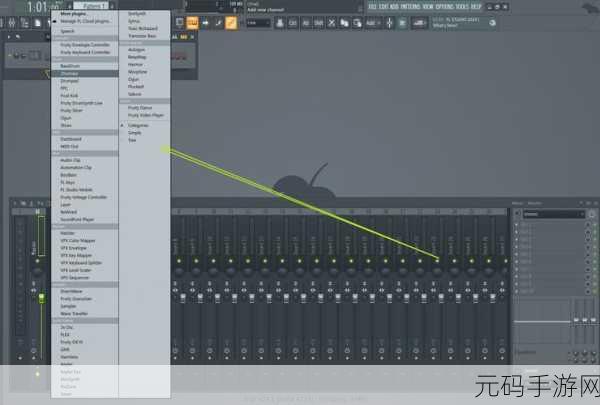Select VFX Color Mapper entry

[78, 240]
